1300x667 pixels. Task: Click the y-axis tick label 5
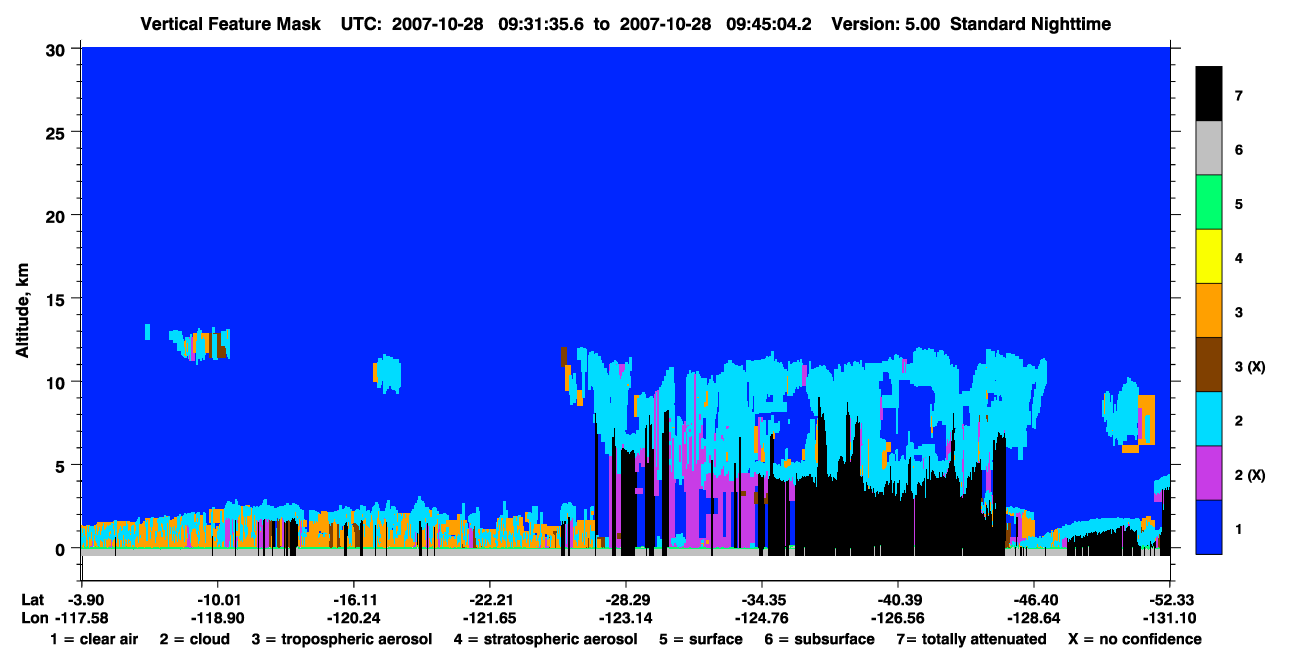(x=62, y=465)
